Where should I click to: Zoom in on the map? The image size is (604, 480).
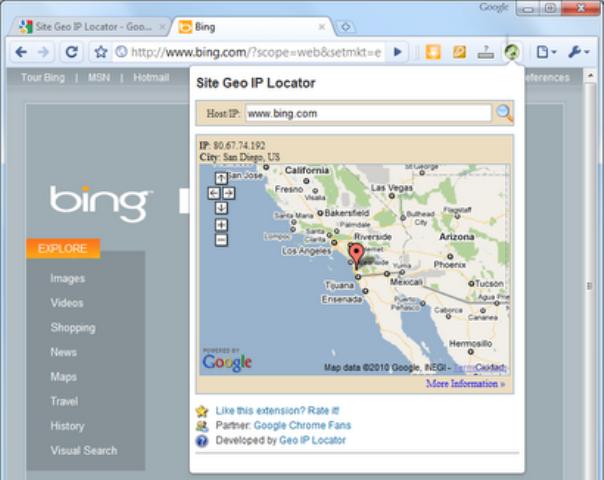click(221, 225)
